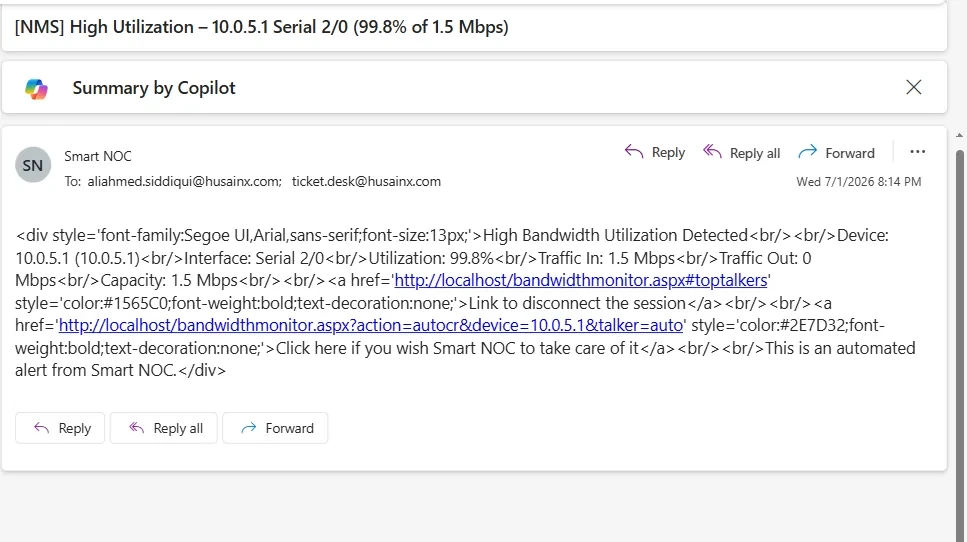Click the bottom Reply button
The width and height of the screenshot is (967, 542).
click(60, 428)
